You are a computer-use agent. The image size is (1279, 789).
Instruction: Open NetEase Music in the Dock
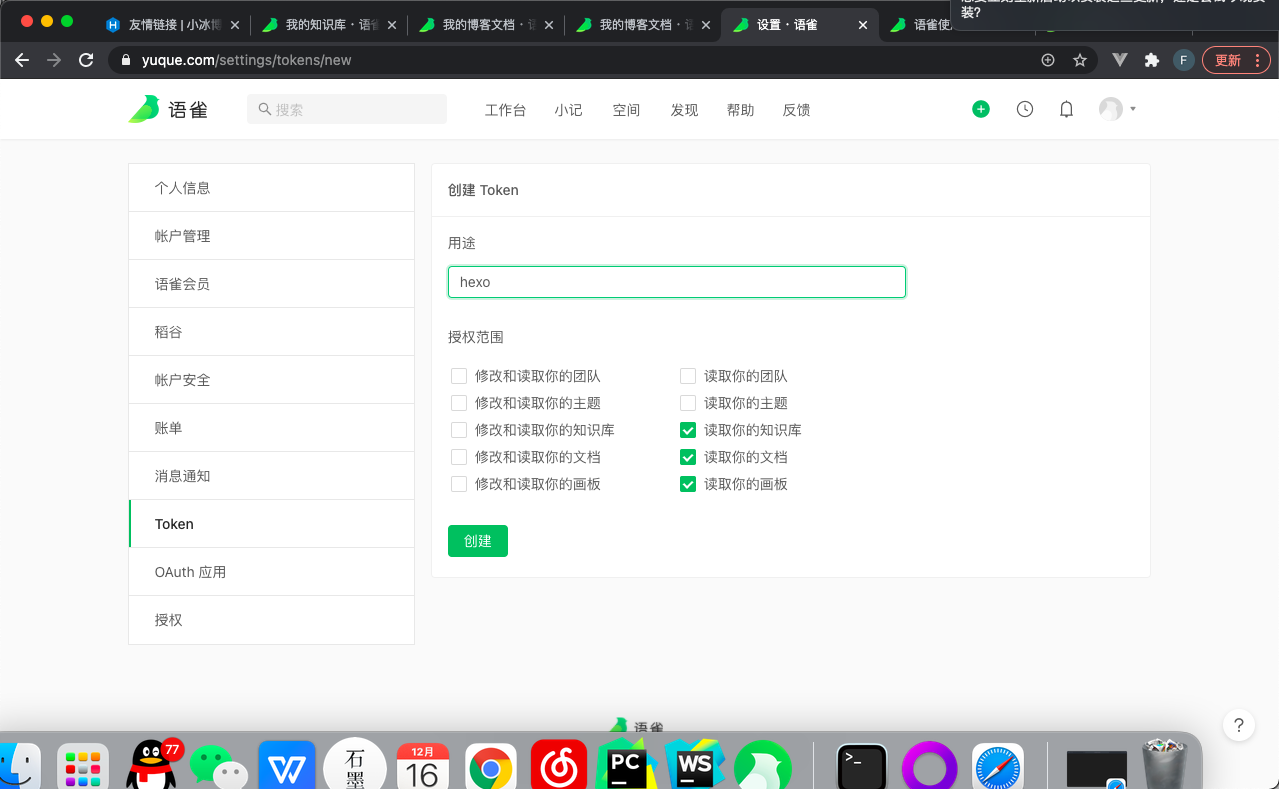558,765
